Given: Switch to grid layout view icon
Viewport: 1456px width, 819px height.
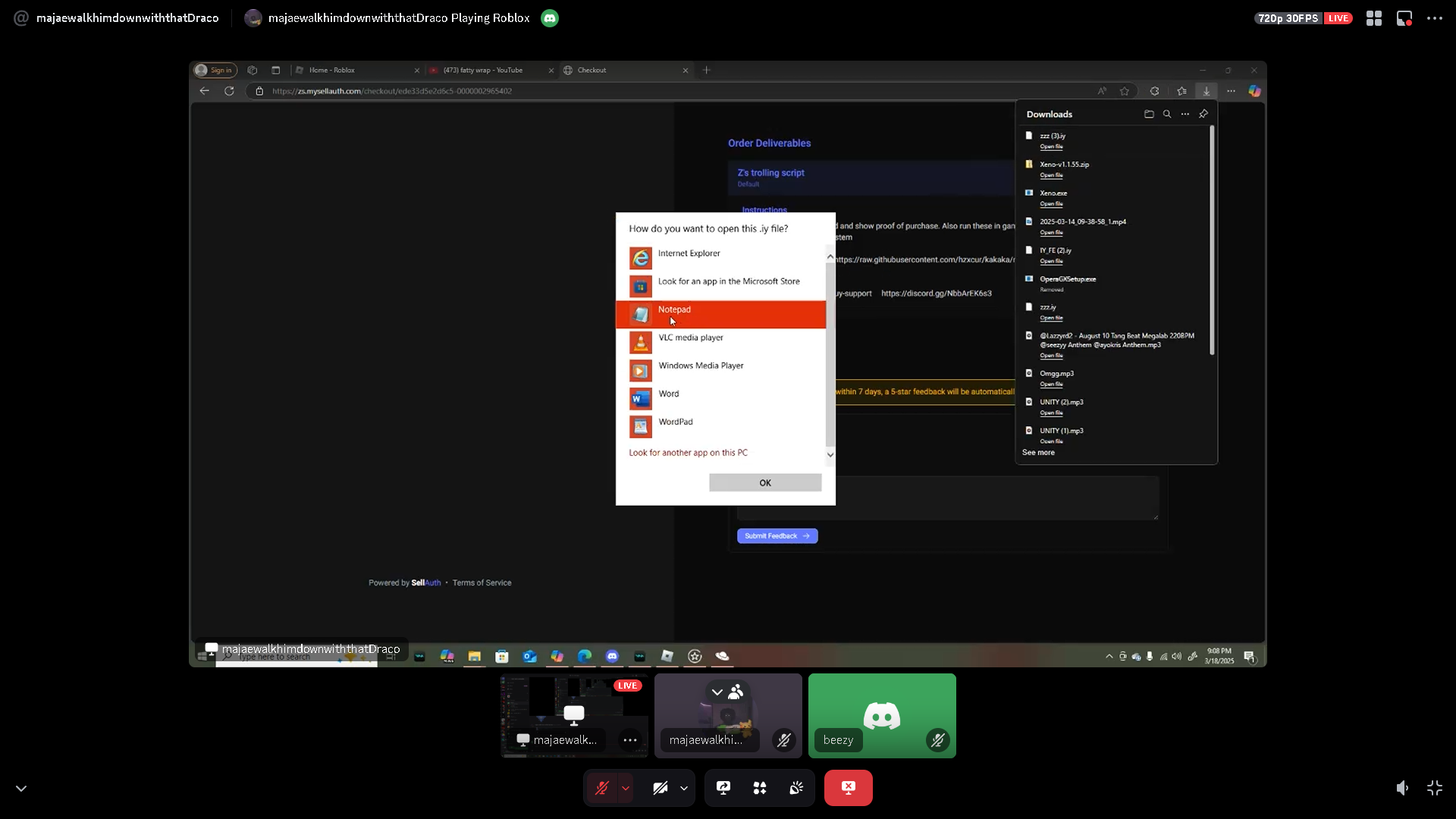Looking at the screenshot, I should click(x=1374, y=18).
